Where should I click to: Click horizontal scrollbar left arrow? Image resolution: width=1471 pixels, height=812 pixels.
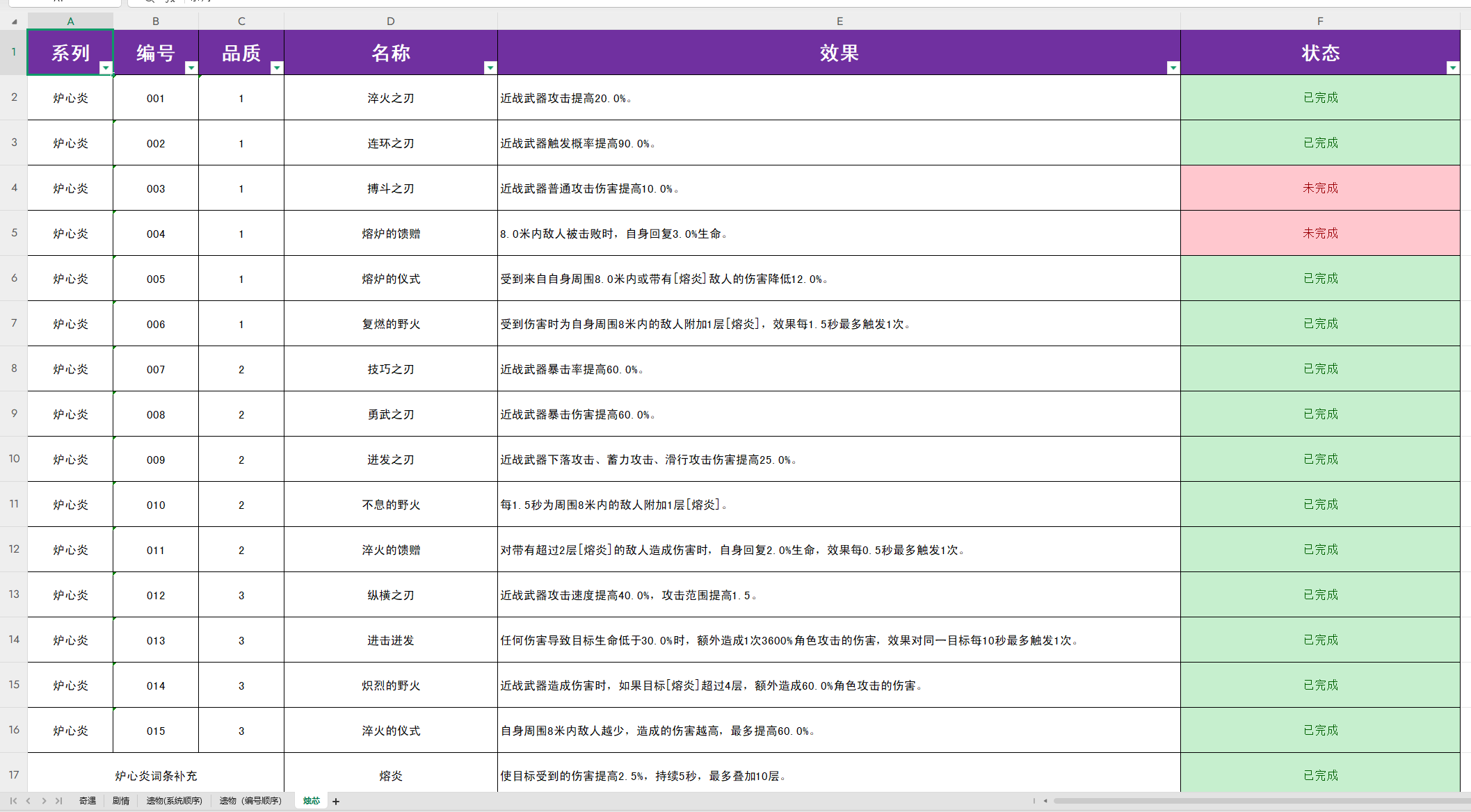tap(1045, 801)
